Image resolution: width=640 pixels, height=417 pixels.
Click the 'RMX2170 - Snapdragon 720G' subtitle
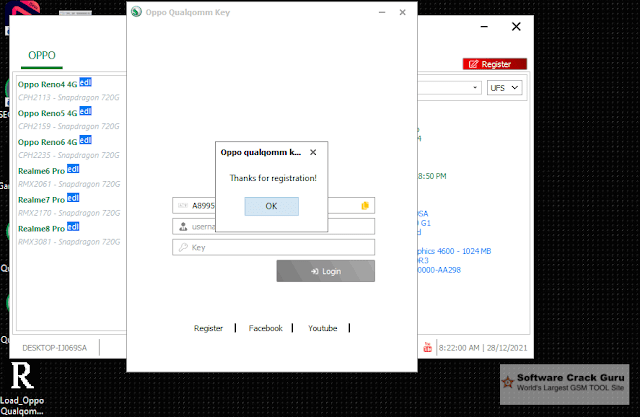[69, 213]
